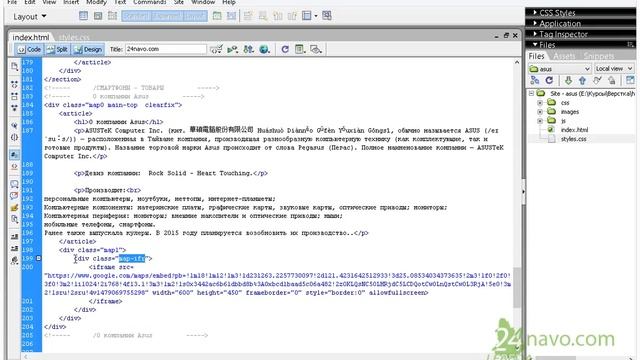Viewport: 640px width, 360px height.
Task: Click Preview in Browser globe icon
Action: point(264,49)
